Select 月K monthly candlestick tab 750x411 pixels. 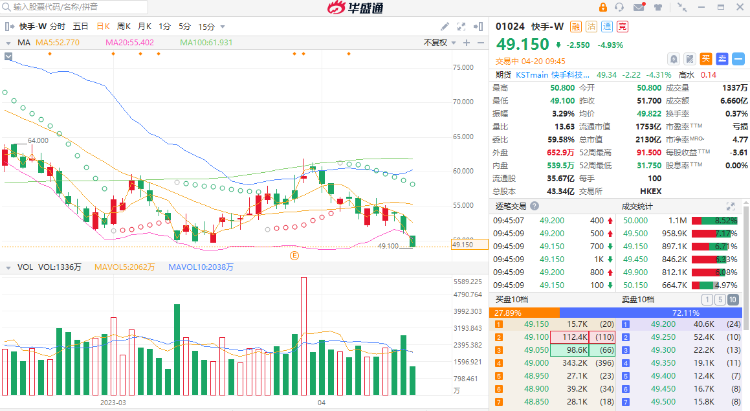click(x=144, y=26)
